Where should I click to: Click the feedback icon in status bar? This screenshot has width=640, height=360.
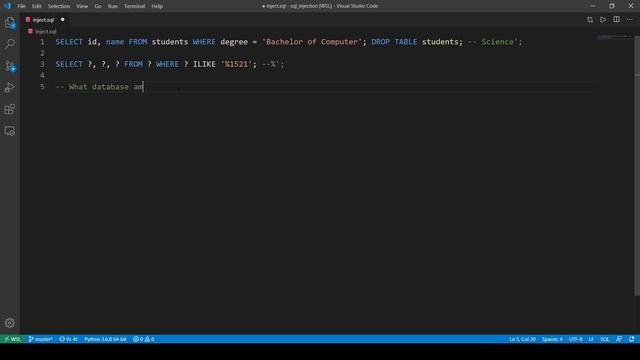click(619, 339)
